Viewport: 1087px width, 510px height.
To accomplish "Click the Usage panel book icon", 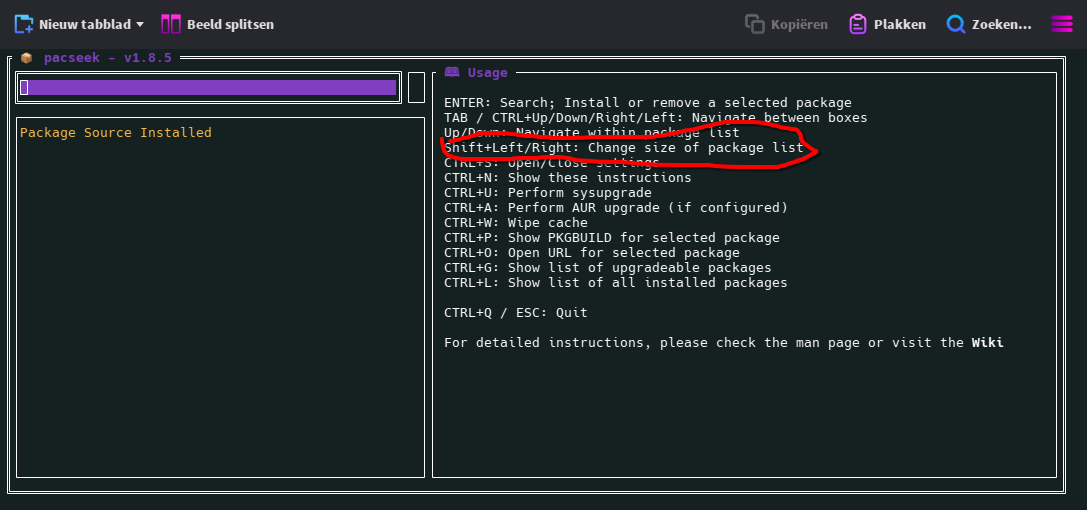I will tap(452, 73).
